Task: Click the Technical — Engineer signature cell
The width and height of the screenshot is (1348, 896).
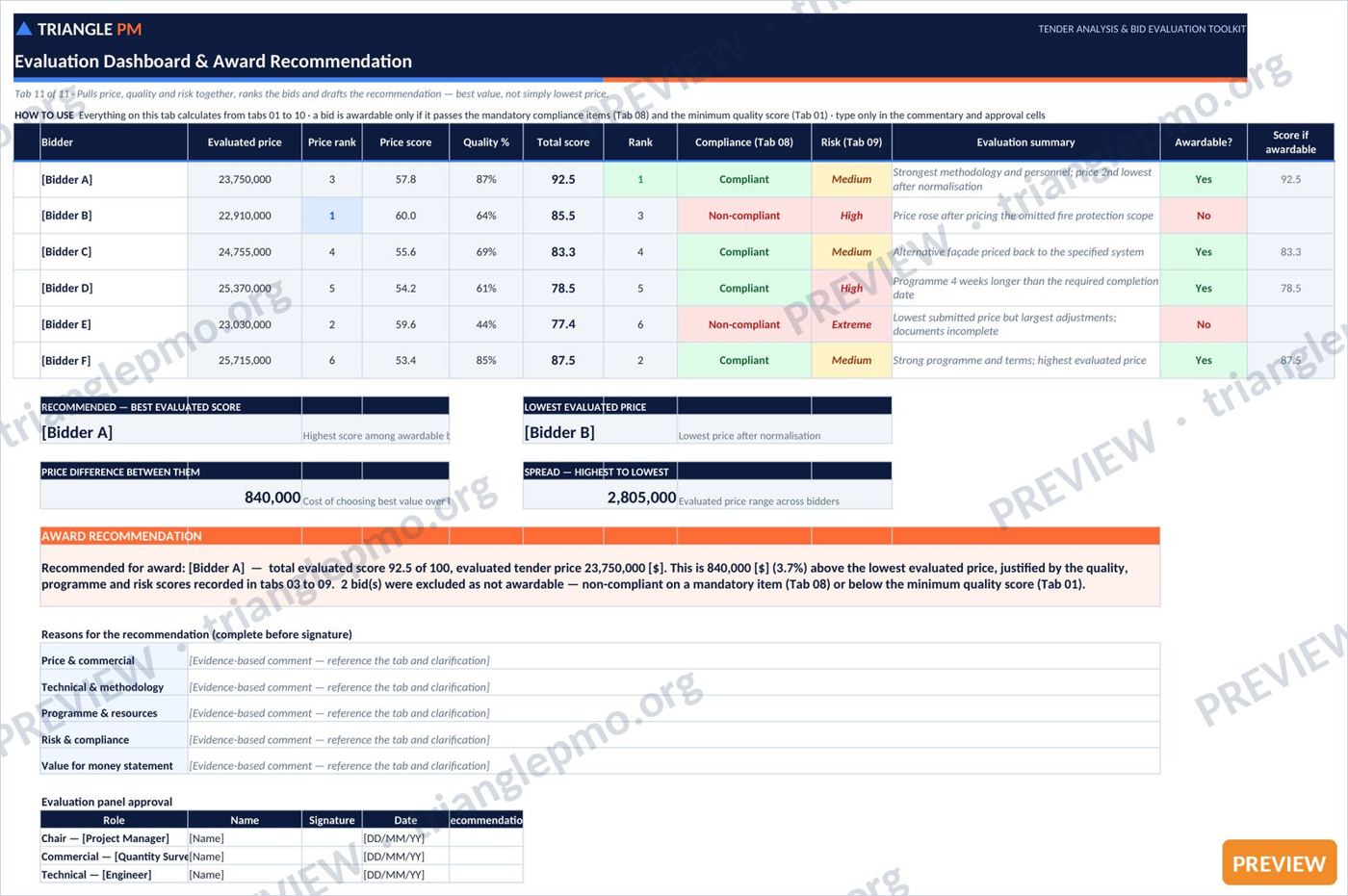Action: click(x=332, y=875)
